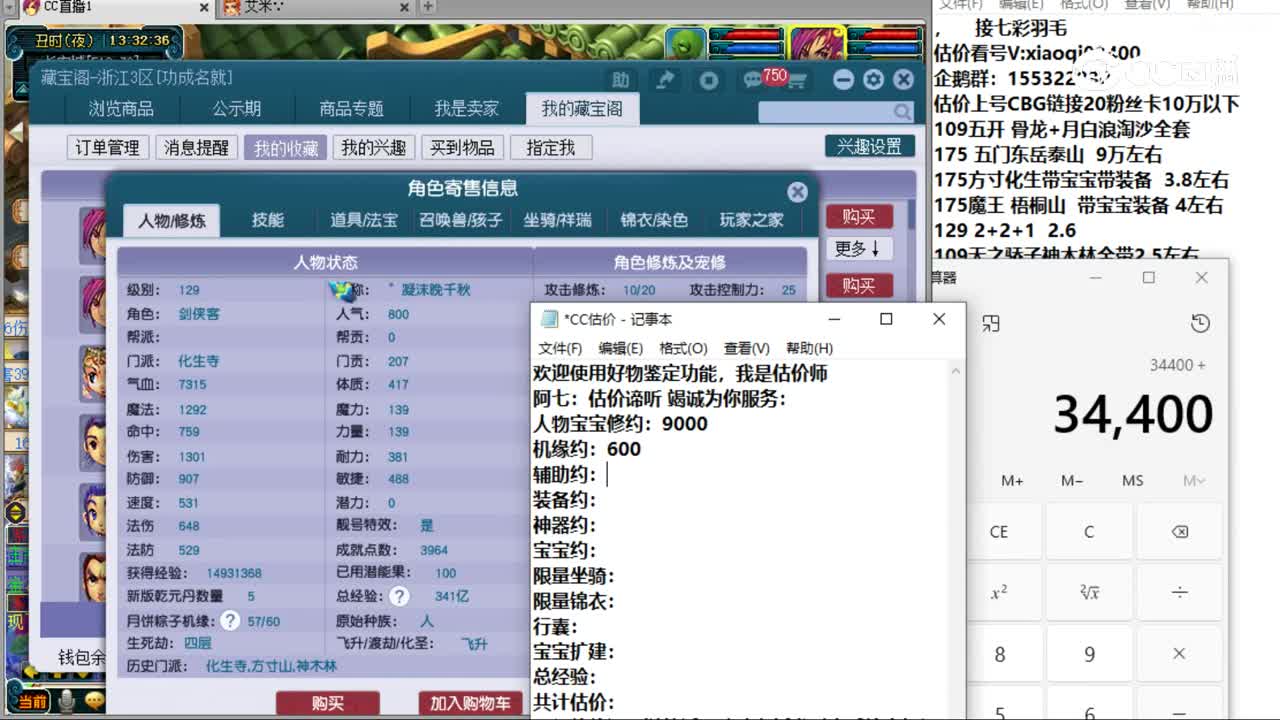This screenshot has height=720, width=1280.
Task: Click the help icon next to 总经验
Action: tap(399, 597)
